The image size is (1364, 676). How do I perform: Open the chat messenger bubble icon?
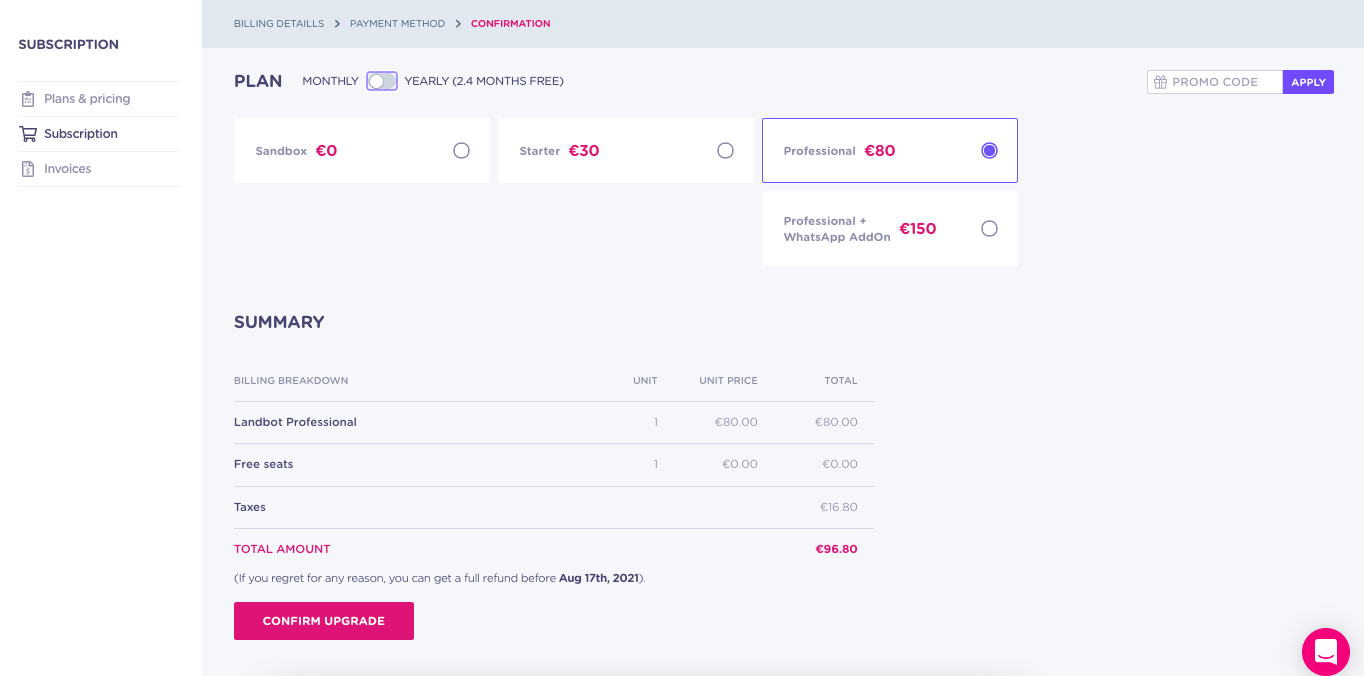click(x=1326, y=652)
